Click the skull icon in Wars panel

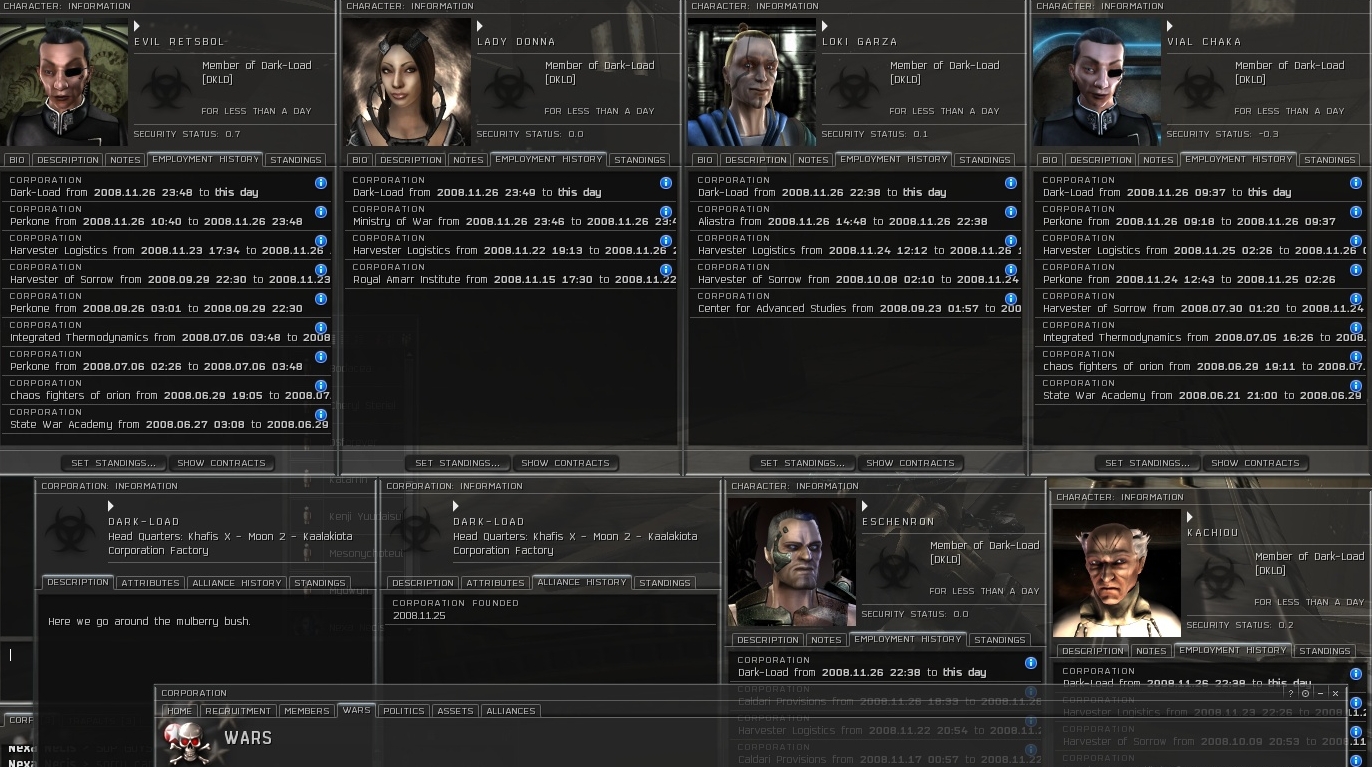point(187,742)
